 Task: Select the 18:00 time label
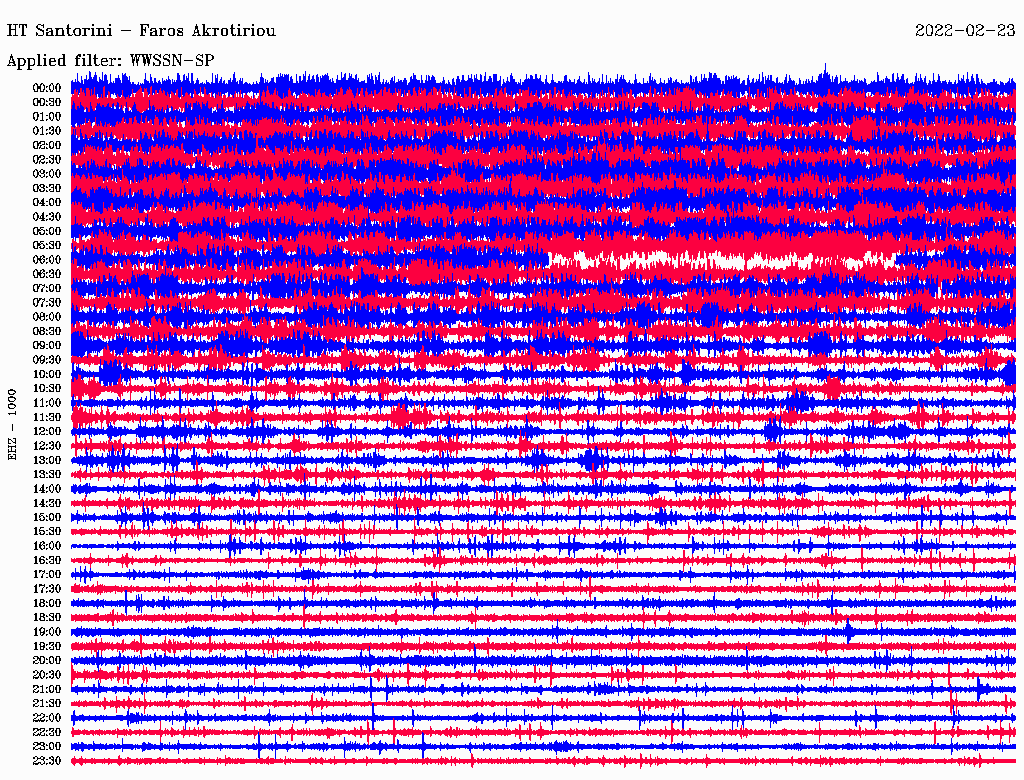pyautogui.click(x=47, y=603)
